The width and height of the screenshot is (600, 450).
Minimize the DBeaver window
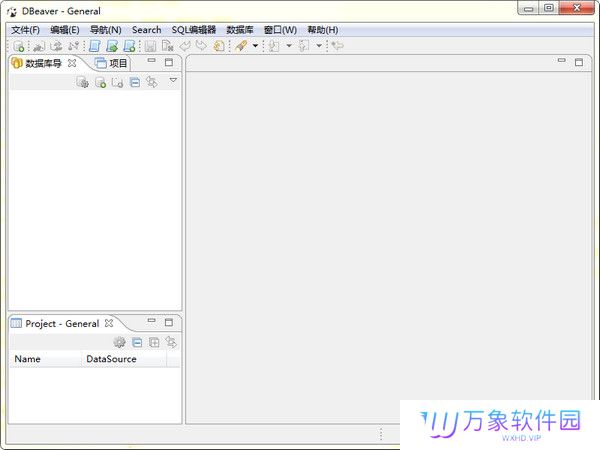(x=528, y=8)
